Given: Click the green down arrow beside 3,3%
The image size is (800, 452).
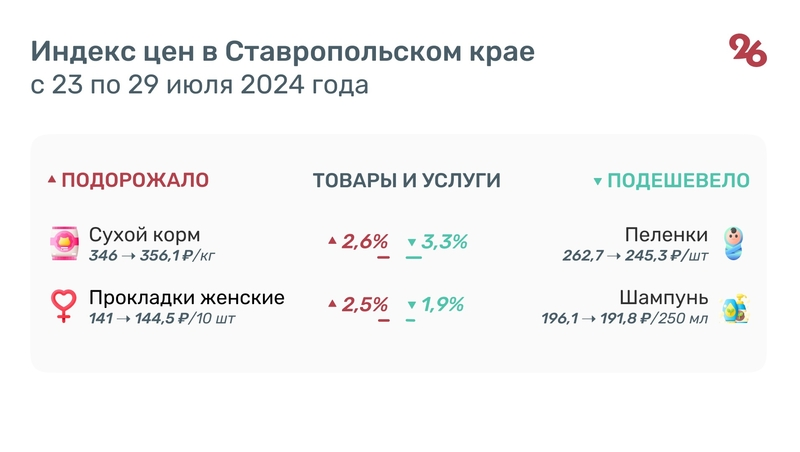Looking at the screenshot, I should coord(411,242).
